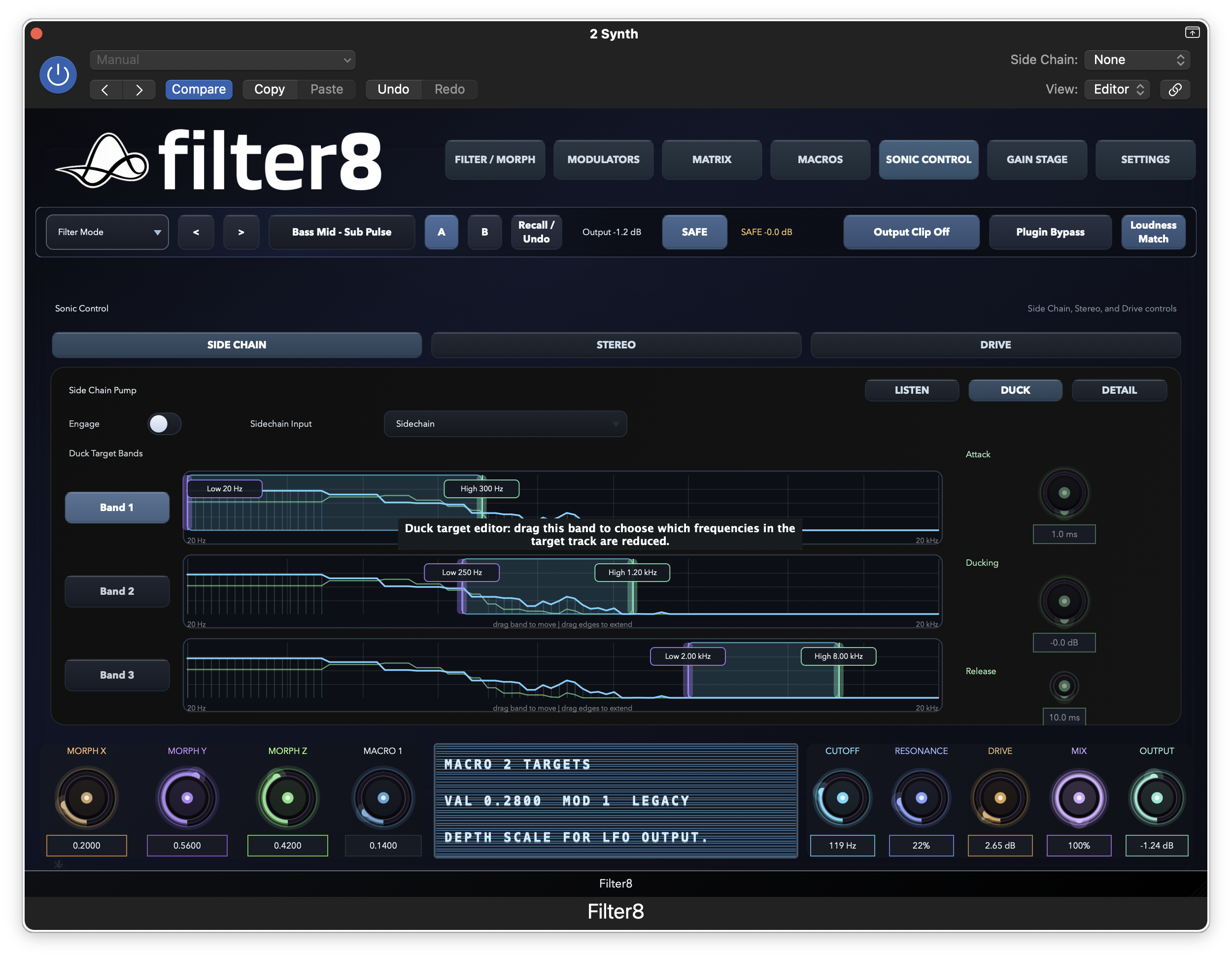Open the GAIN STAGE tab
Screen dimensions: 1232x959
click(1037, 160)
